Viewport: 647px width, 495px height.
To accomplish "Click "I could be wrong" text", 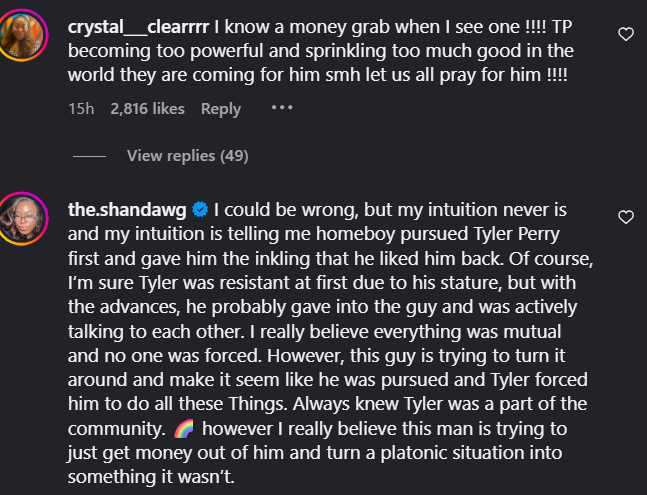I will point(269,210).
